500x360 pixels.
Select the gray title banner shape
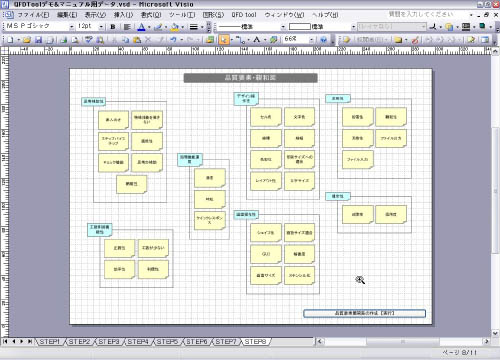point(250,78)
